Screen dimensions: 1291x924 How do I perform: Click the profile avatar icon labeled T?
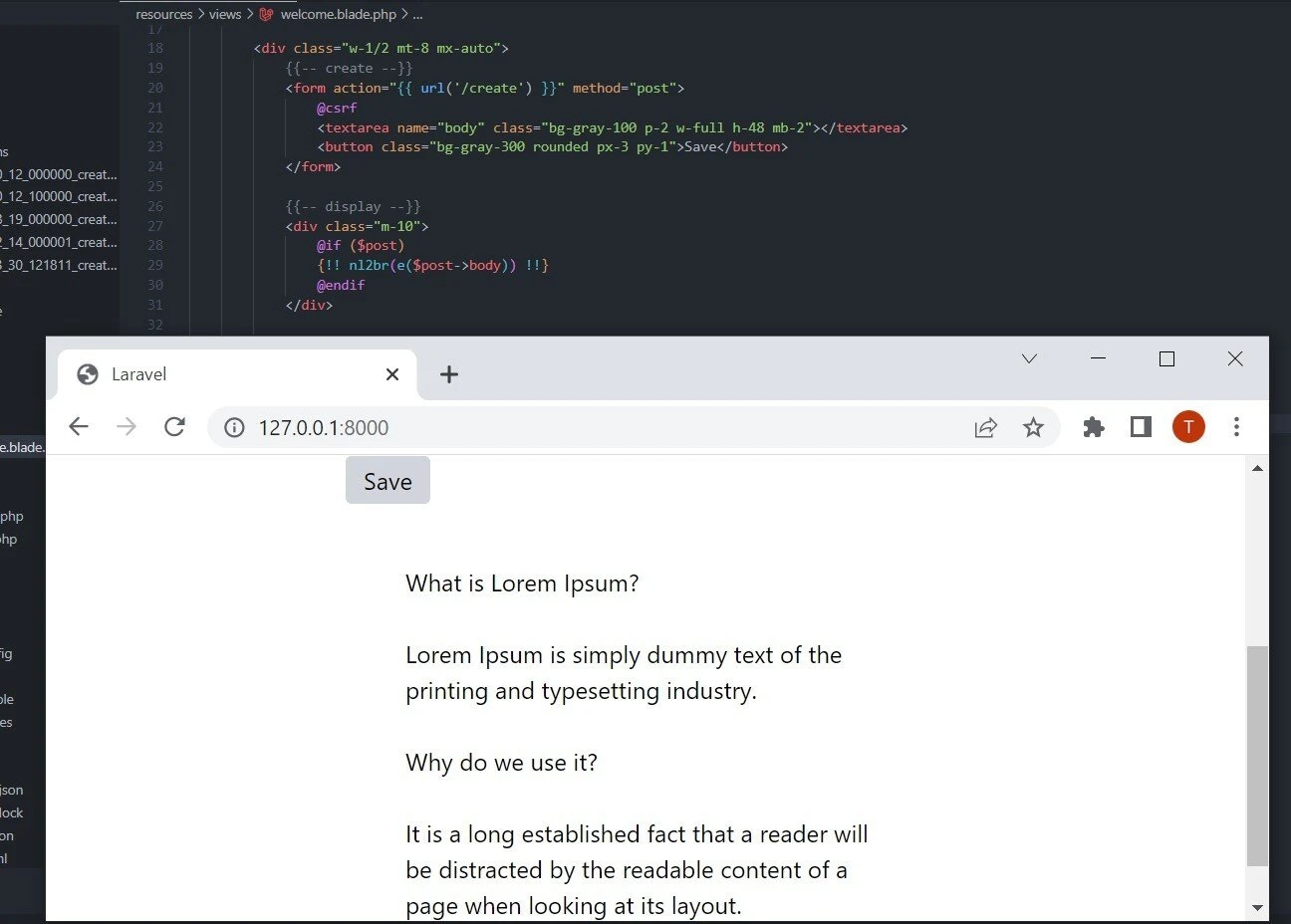click(1188, 426)
